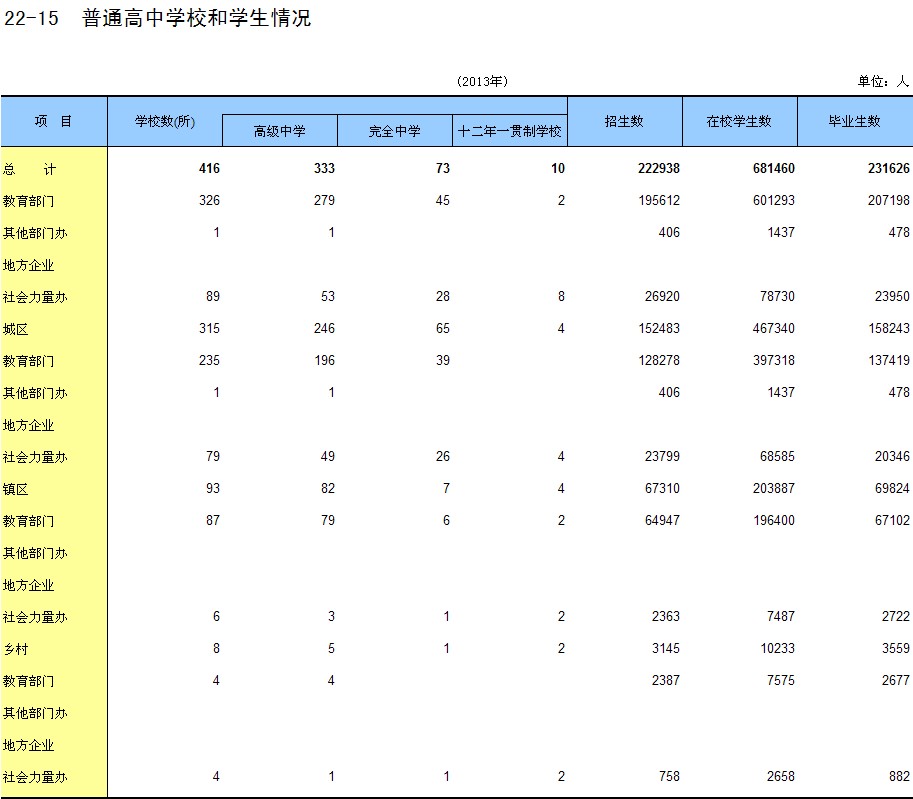The image size is (913, 799).
Task: Click the cell showing 203887
Action: (x=773, y=489)
